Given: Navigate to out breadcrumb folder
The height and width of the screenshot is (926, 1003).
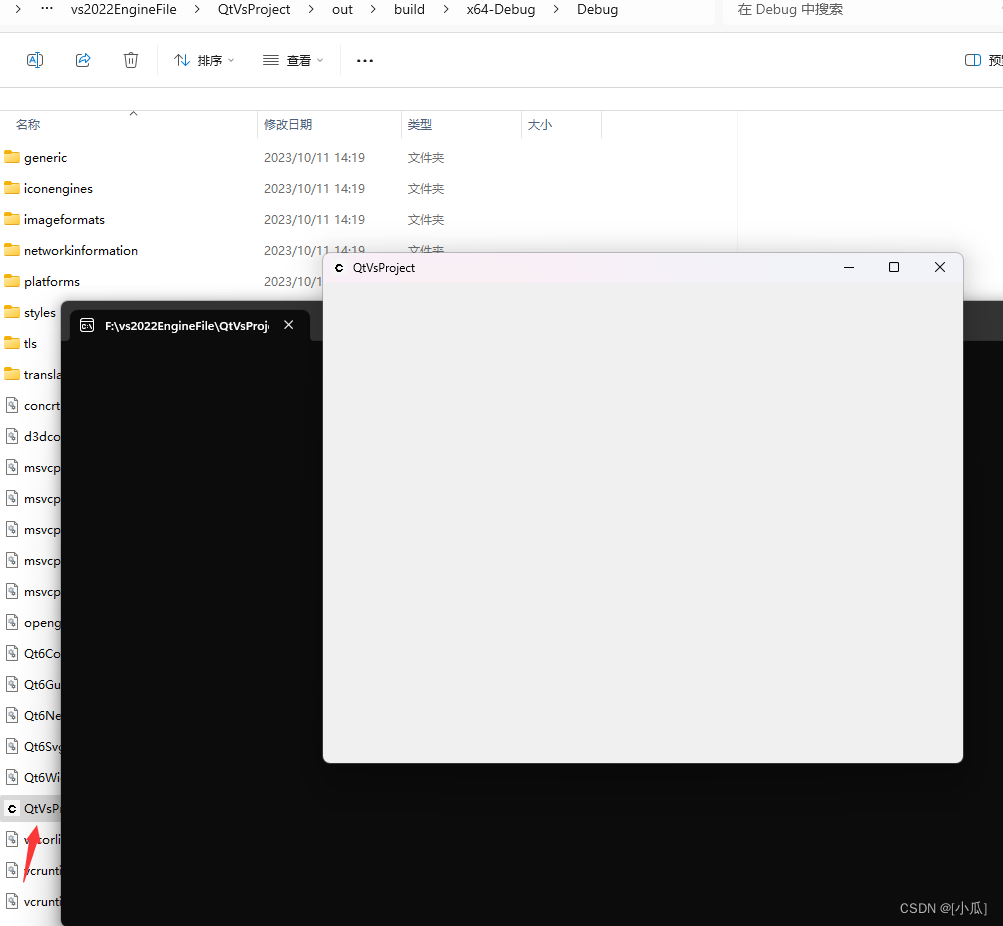Looking at the screenshot, I should point(342,10).
